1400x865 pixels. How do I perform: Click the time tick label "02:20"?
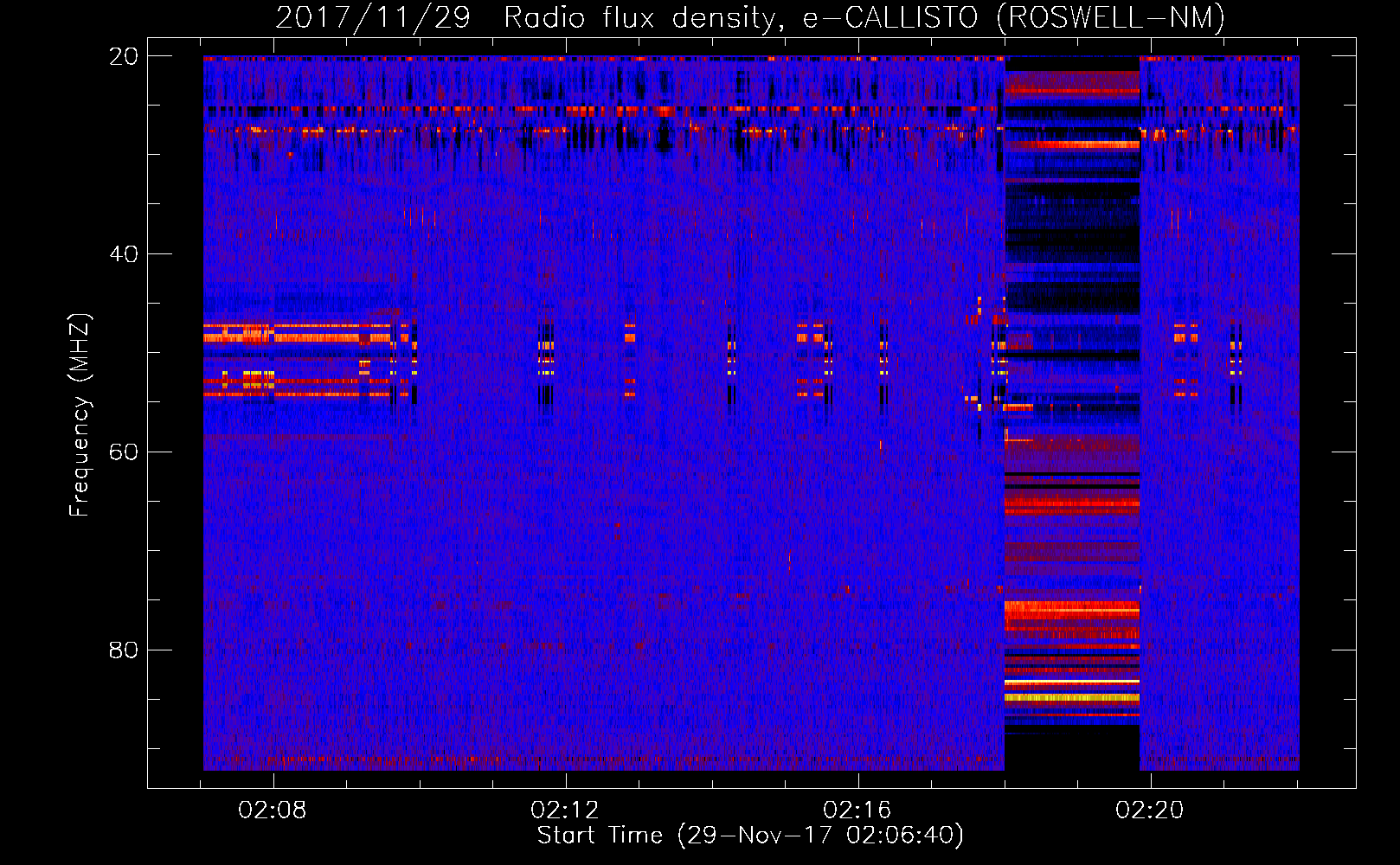[x=1150, y=811]
